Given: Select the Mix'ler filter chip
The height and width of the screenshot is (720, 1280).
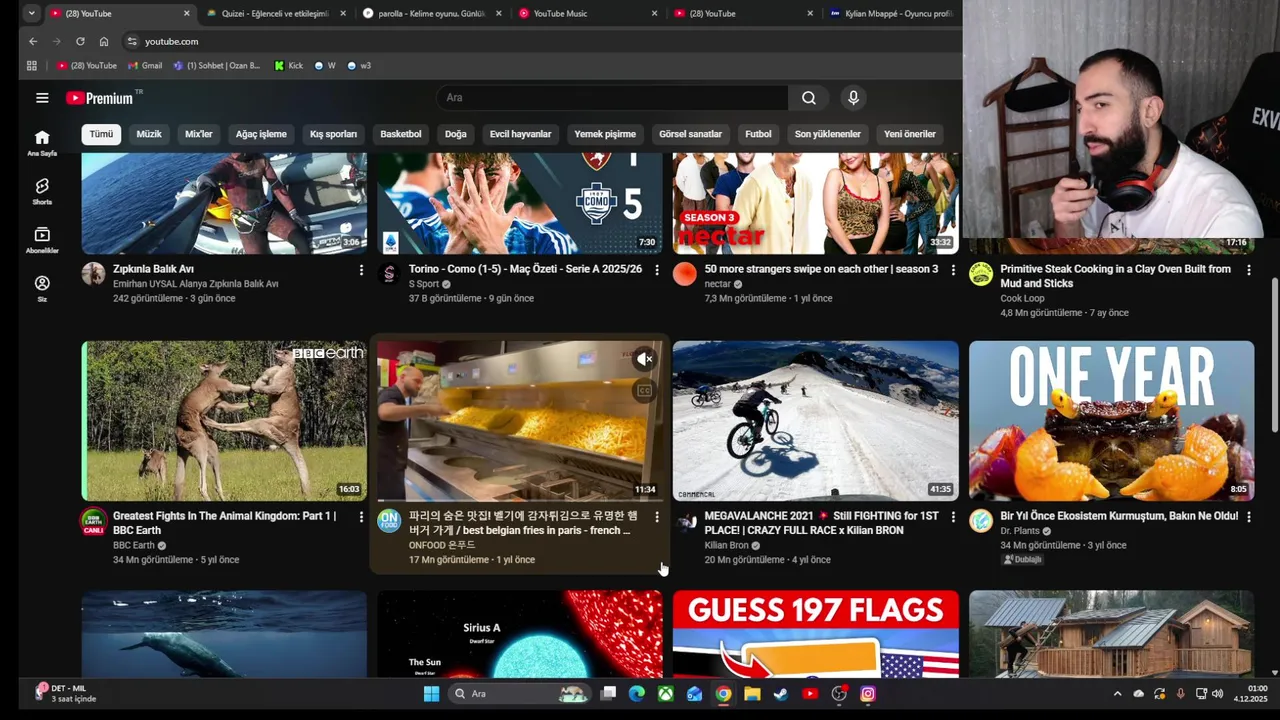Looking at the screenshot, I should [199, 134].
